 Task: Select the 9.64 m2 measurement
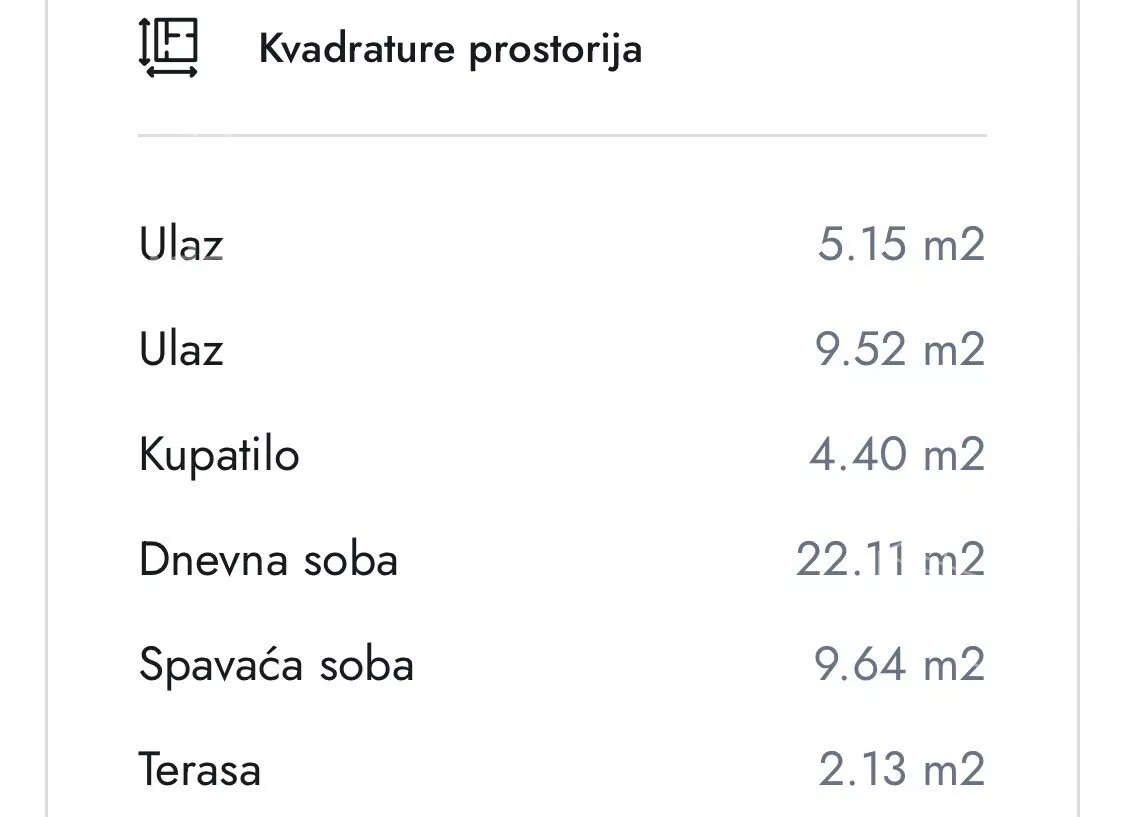(x=899, y=663)
